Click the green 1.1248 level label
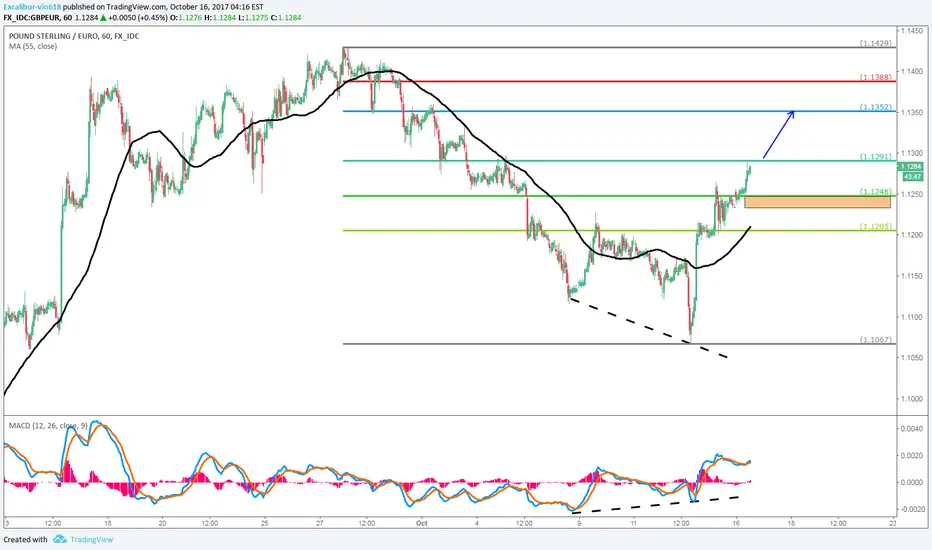The width and height of the screenshot is (932, 550). [x=876, y=192]
